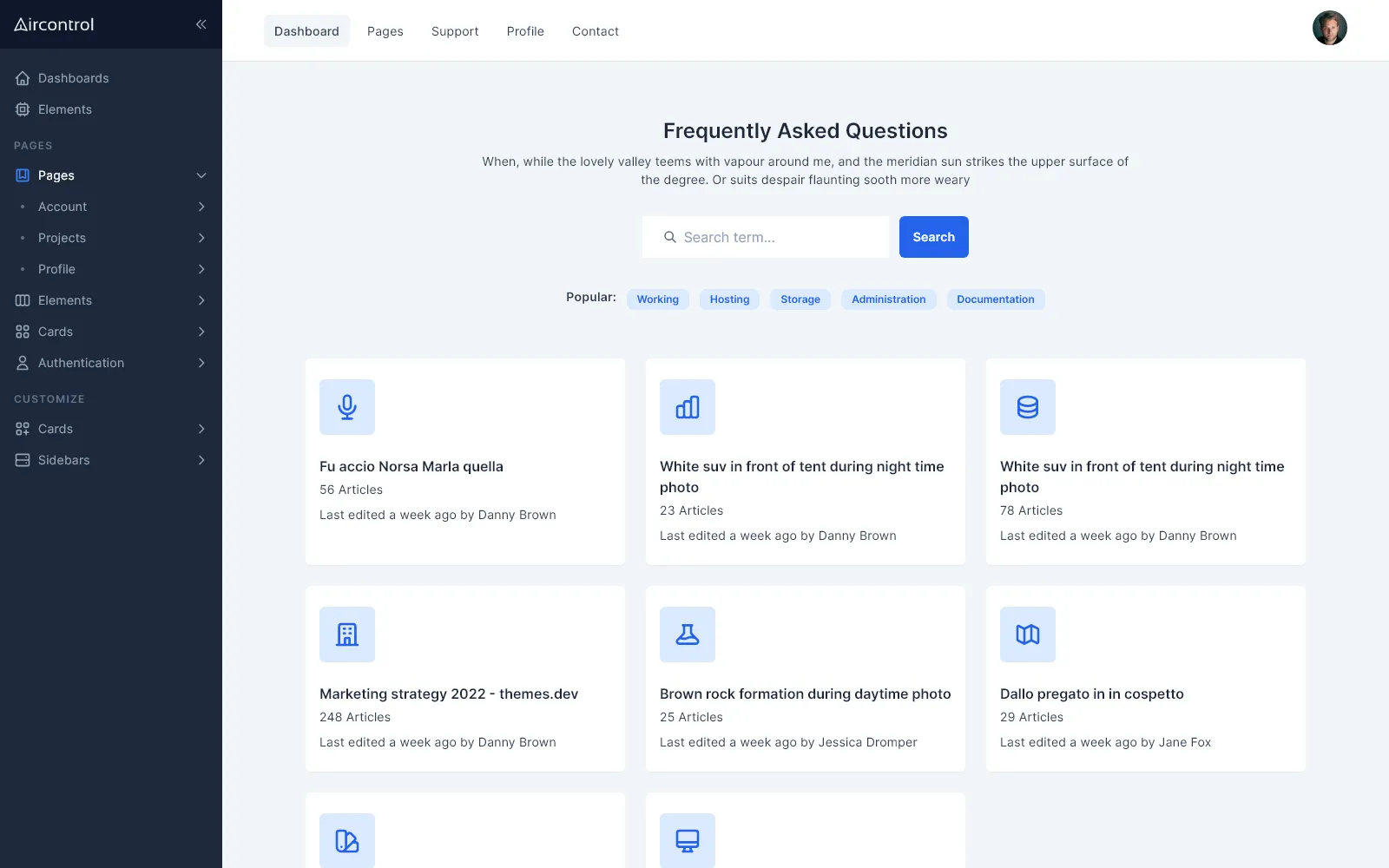Click the swatch-book icon on bottom-left card

tap(347, 840)
